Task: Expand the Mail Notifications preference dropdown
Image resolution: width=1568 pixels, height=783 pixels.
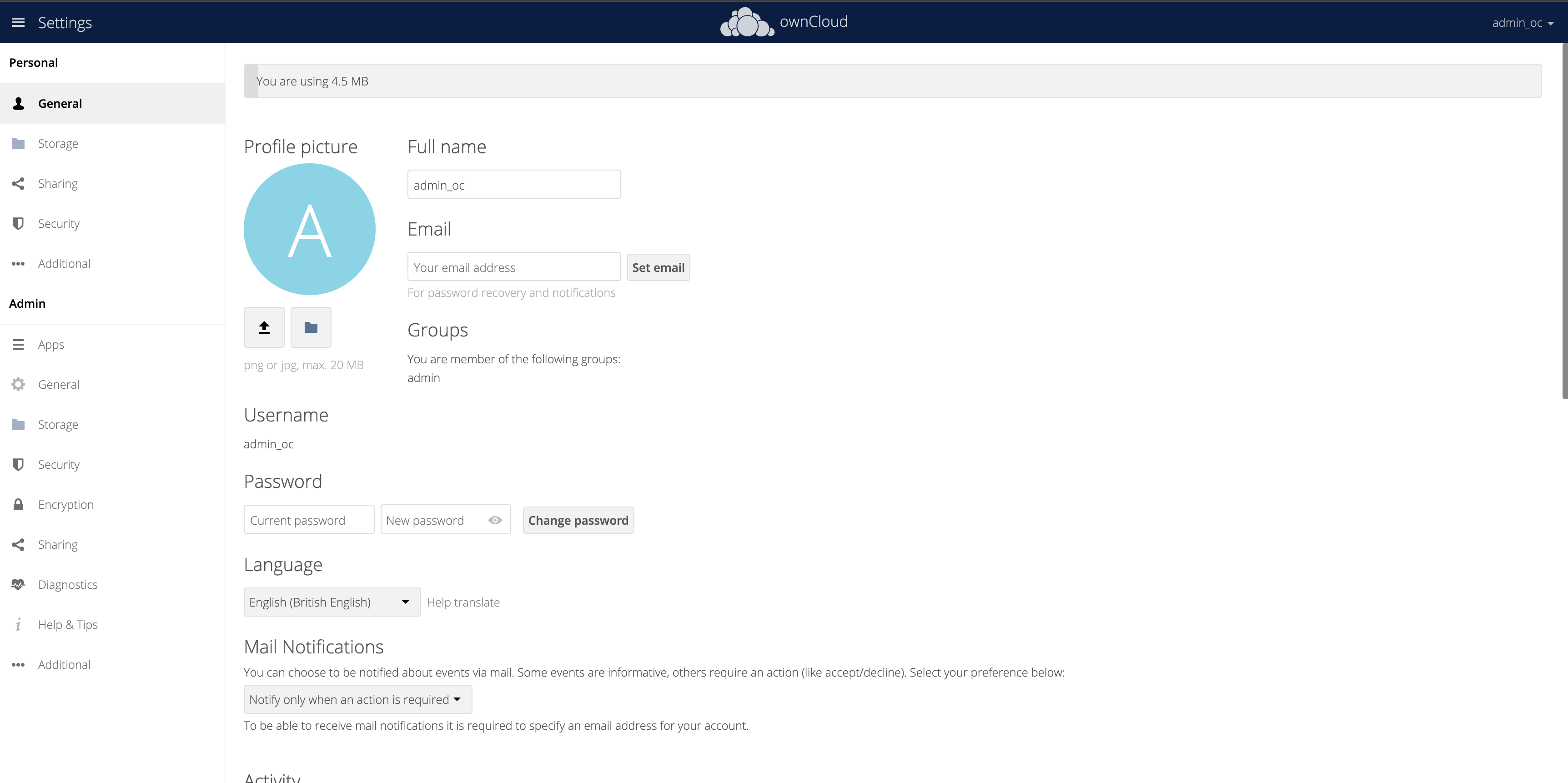Action: click(357, 699)
